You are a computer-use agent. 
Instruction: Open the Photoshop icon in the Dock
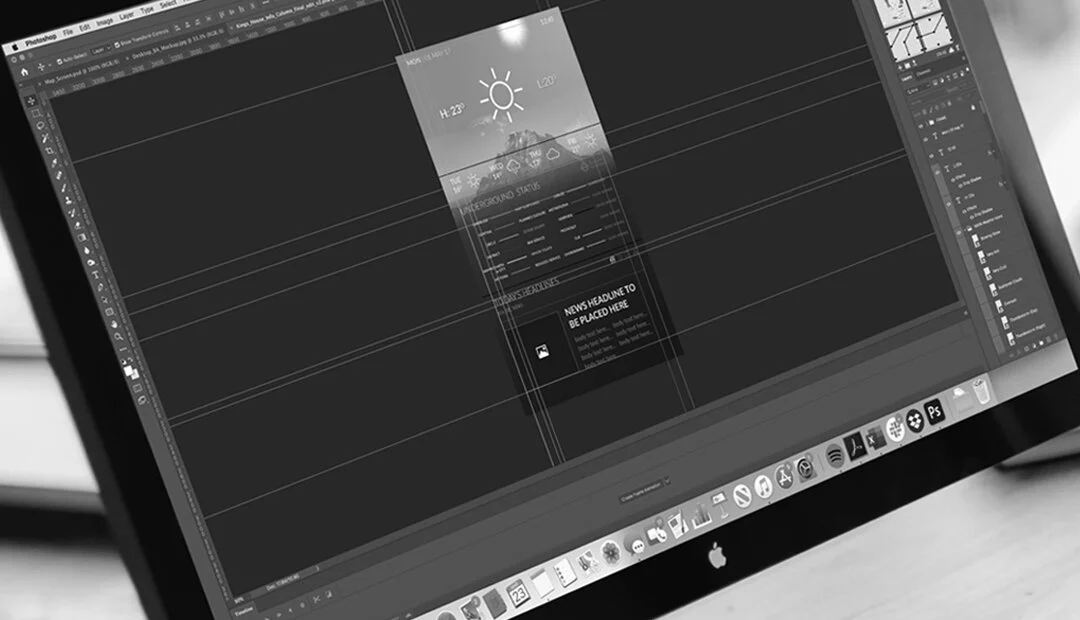(934, 412)
